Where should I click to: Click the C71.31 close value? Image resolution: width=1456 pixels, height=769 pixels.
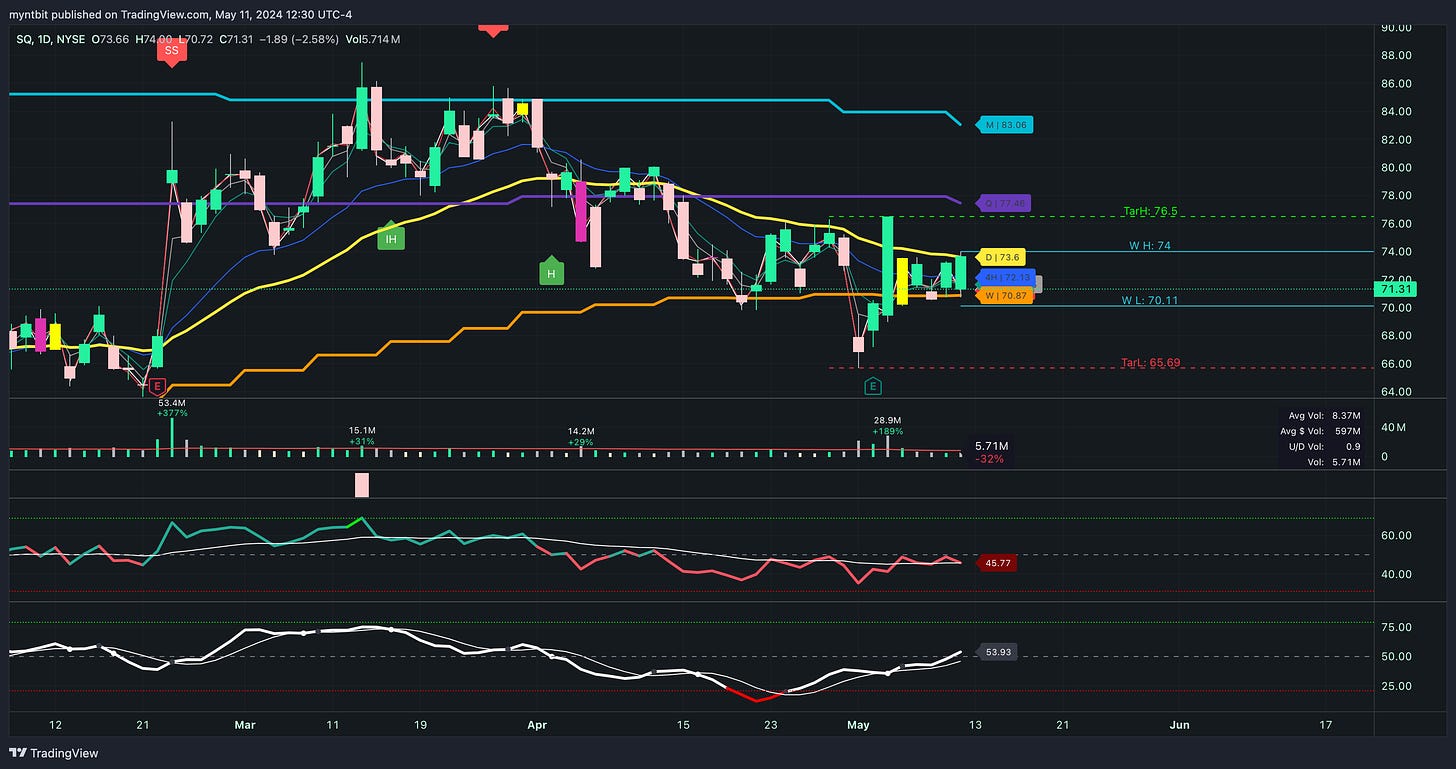238,39
